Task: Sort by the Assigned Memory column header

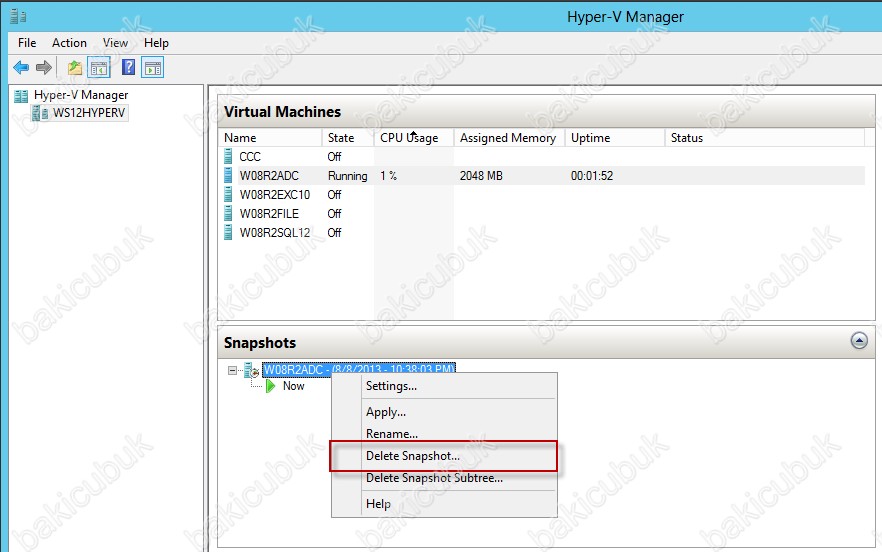Action: pyautogui.click(x=509, y=138)
